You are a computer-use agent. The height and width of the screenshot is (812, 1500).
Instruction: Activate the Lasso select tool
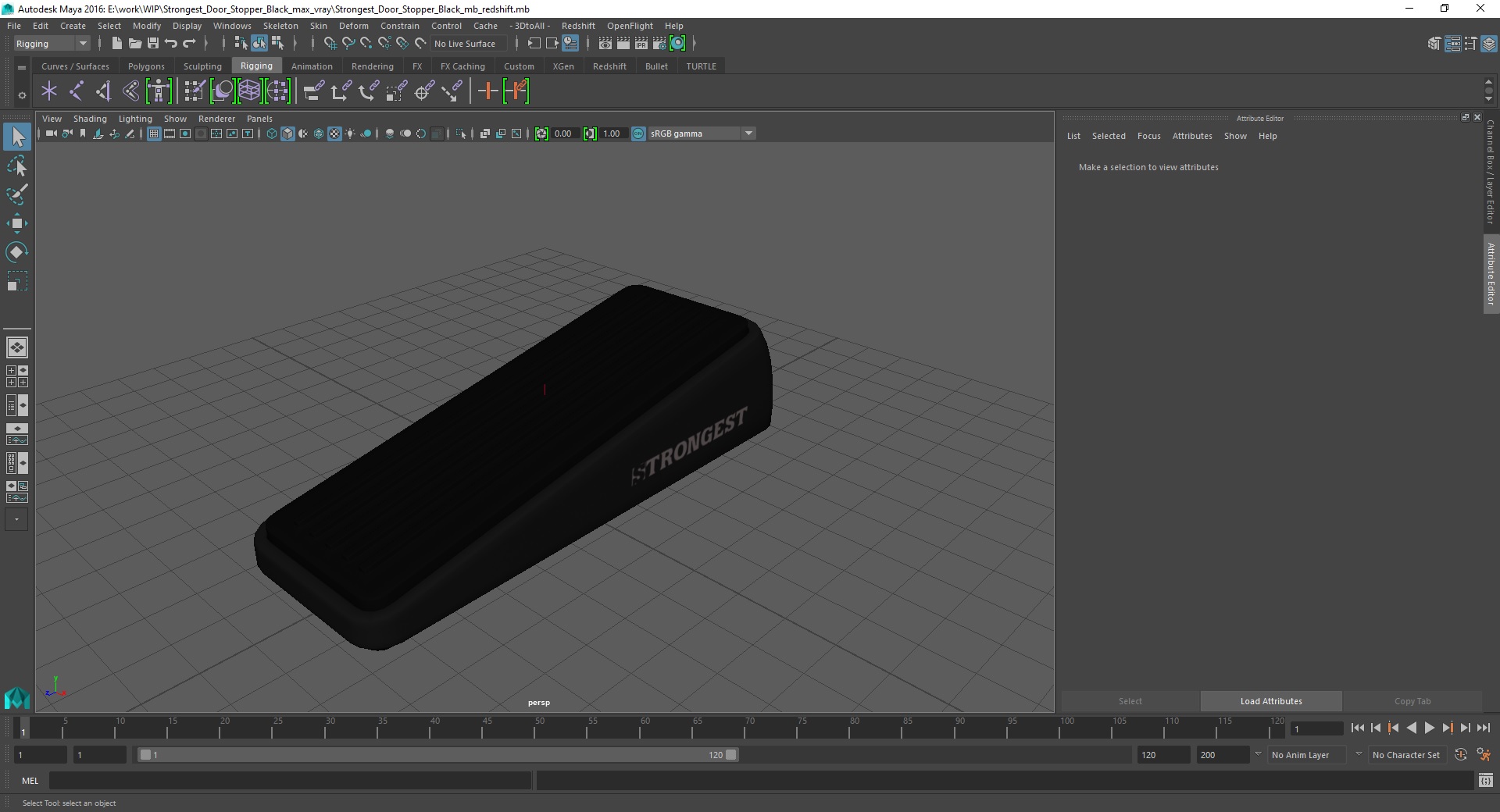click(17, 166)
